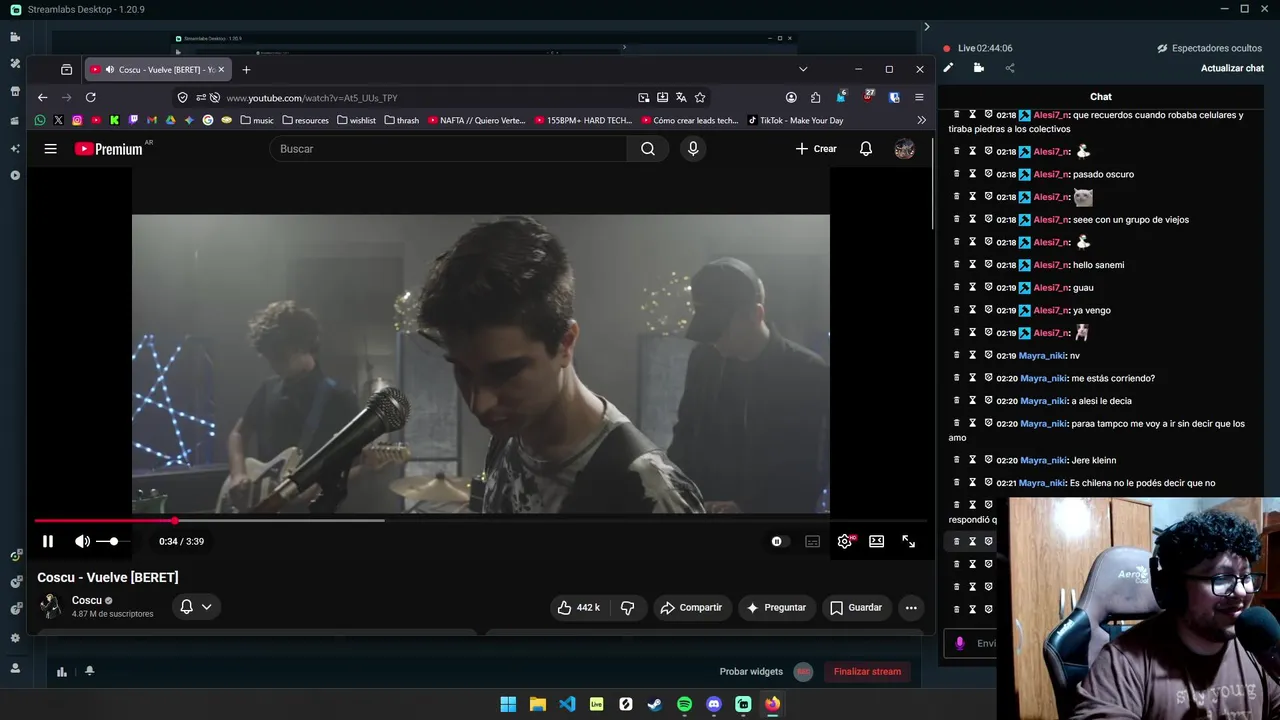Click the Compartir button
Image resolution: width=1280 pixels, height=720 pixels.
pyautogui.click(x=692, y=607)
